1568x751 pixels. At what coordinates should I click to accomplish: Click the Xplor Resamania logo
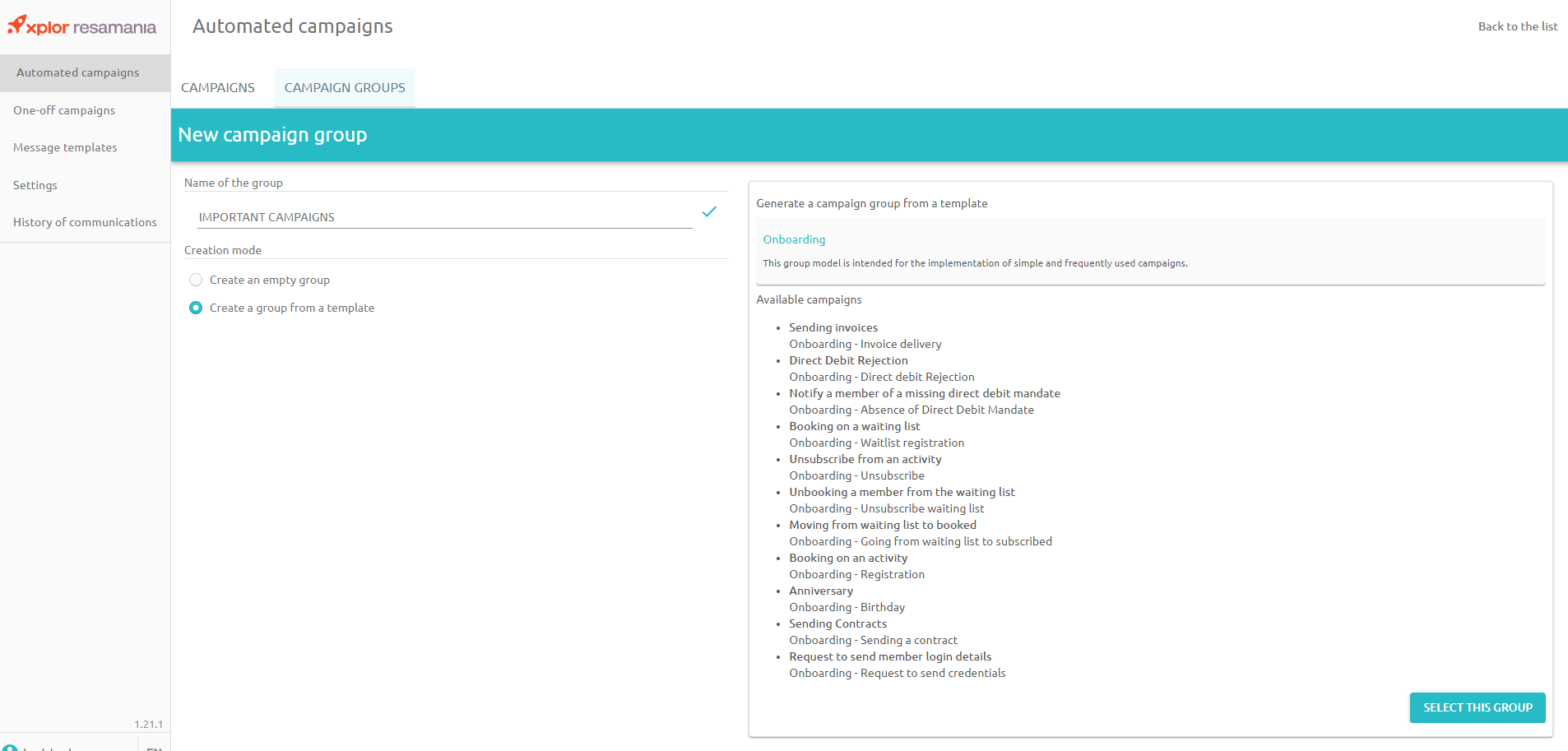[81, 26]
